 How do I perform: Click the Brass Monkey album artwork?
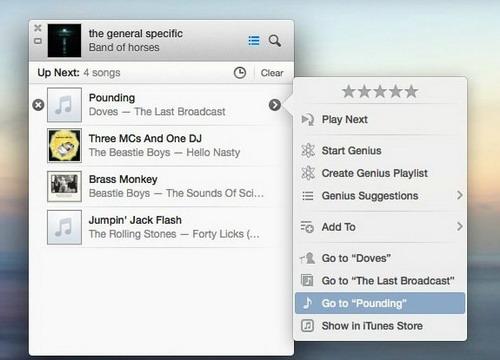pos(64,186)
